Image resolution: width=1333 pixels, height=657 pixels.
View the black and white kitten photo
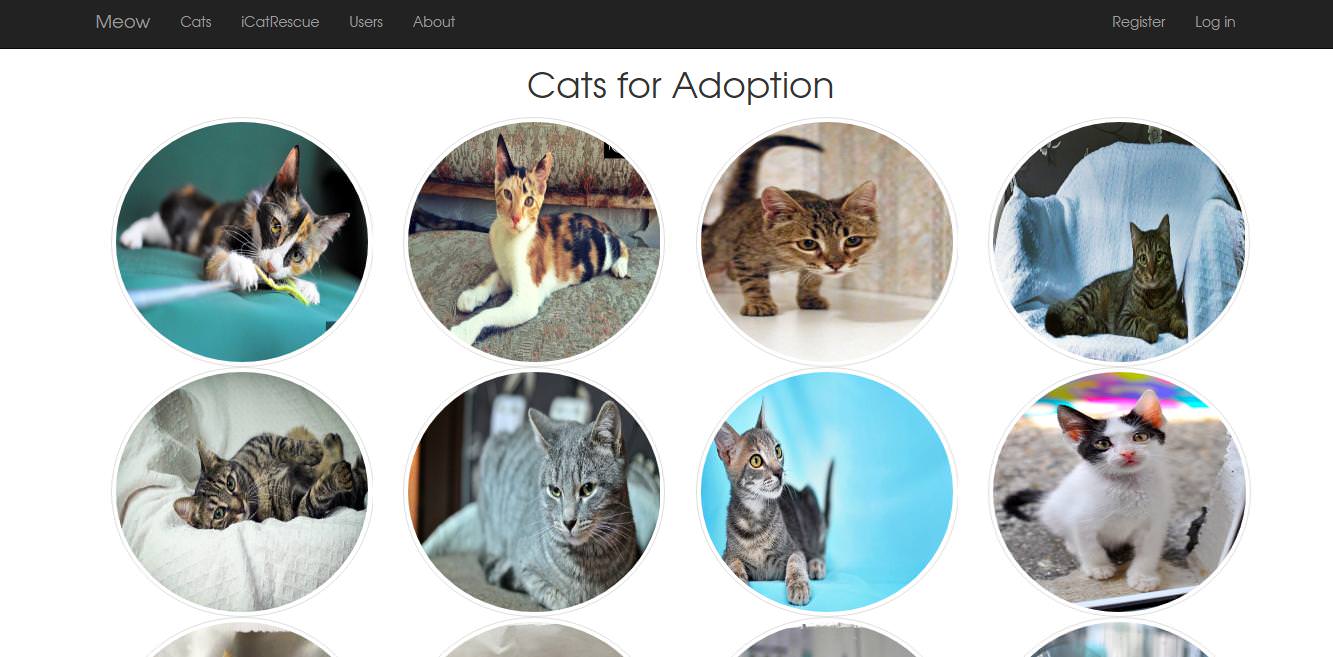point(1119,492)
